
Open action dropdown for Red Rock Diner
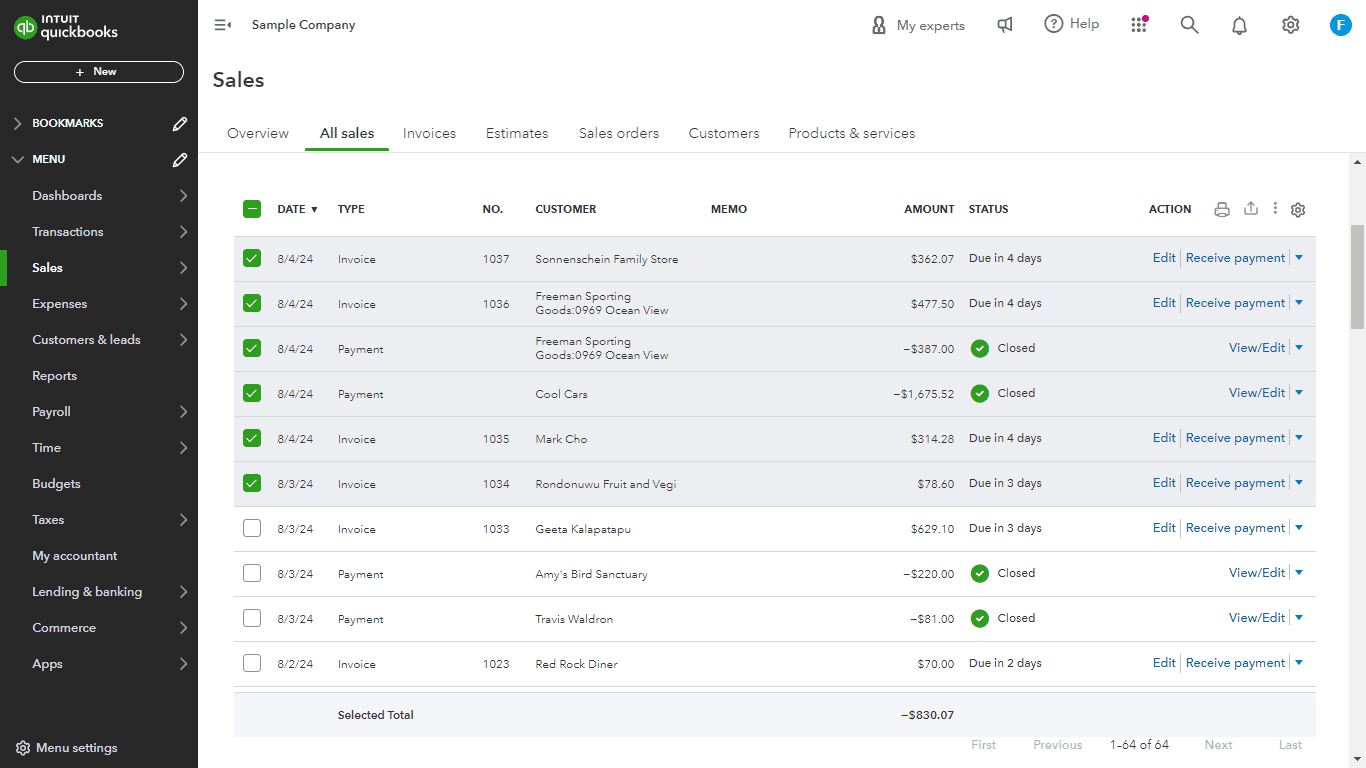[1299, 663]
